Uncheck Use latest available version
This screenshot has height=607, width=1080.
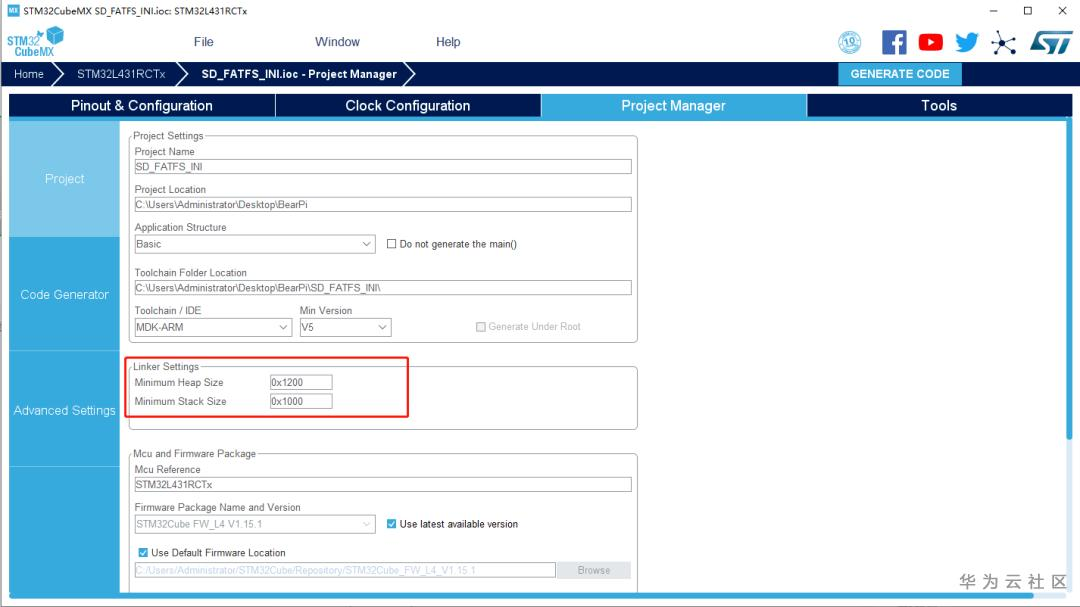pyautogui.click(x=391, y=524)
